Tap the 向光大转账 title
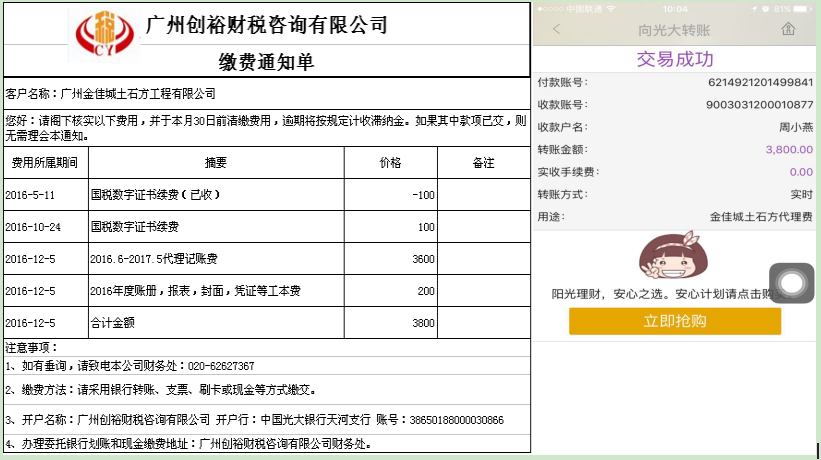The image size is (821, 460). pyautogui.click(x=674, y=30)
